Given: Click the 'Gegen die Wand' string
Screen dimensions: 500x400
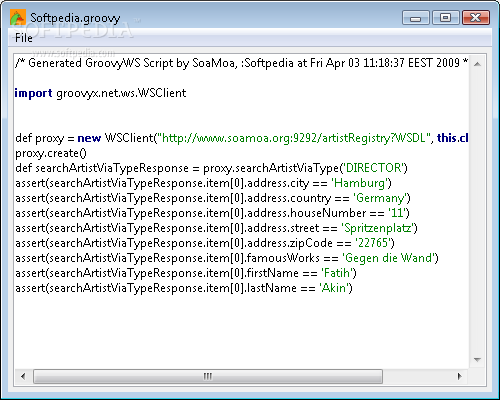Looking at the screenshot, I should pyautogui.click(x=388, y=258).
